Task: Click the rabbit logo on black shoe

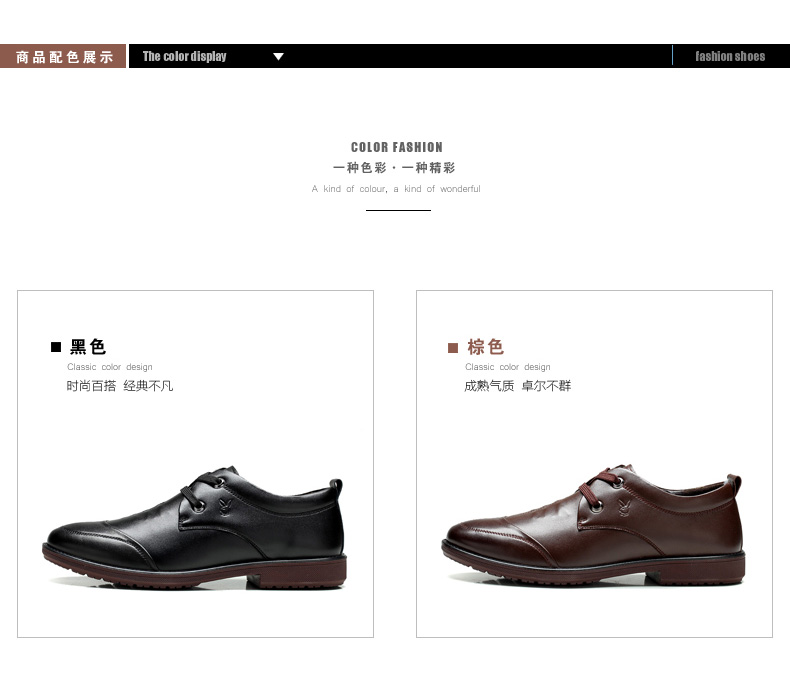Action: coord(225,506)
